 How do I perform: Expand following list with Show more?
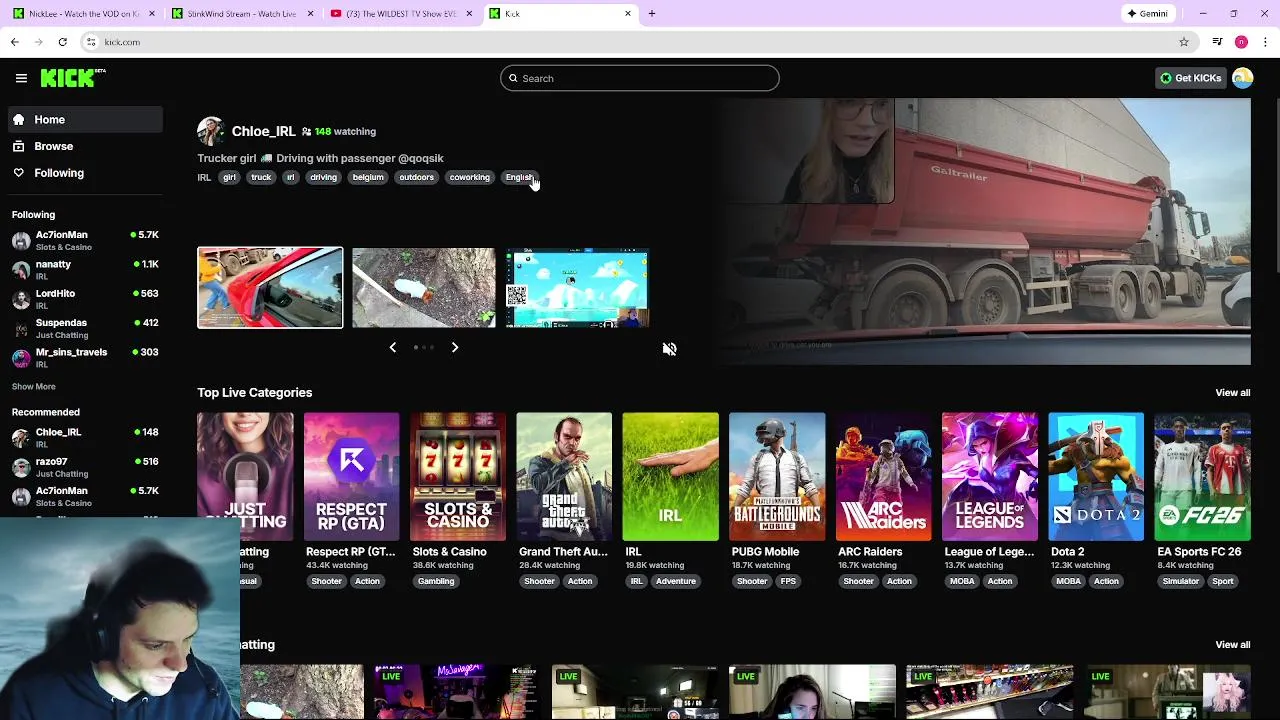coord(33,387)
